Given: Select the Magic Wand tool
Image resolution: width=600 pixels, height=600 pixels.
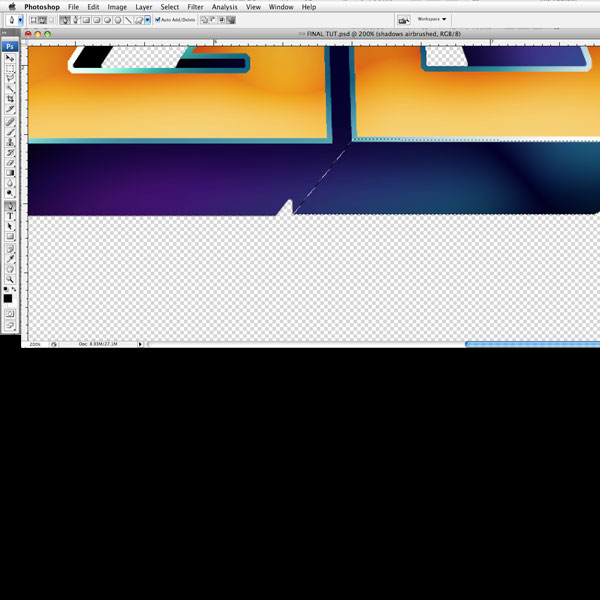Looking at the screenshot, I should point(10,89).
